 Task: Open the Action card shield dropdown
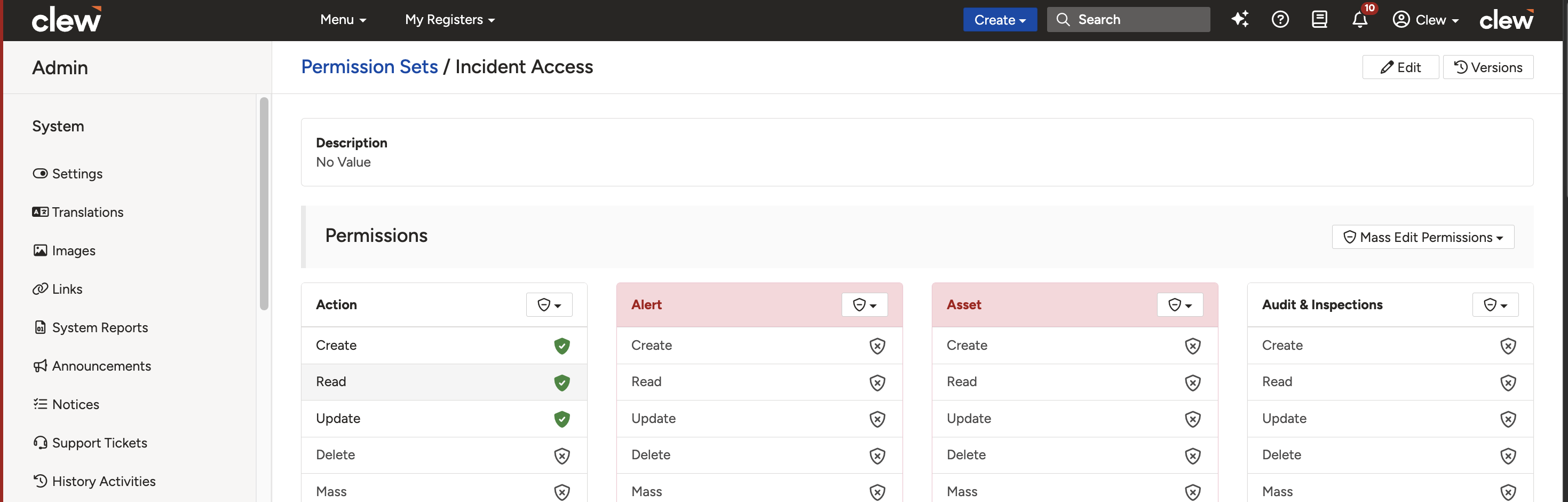point(549,304)
